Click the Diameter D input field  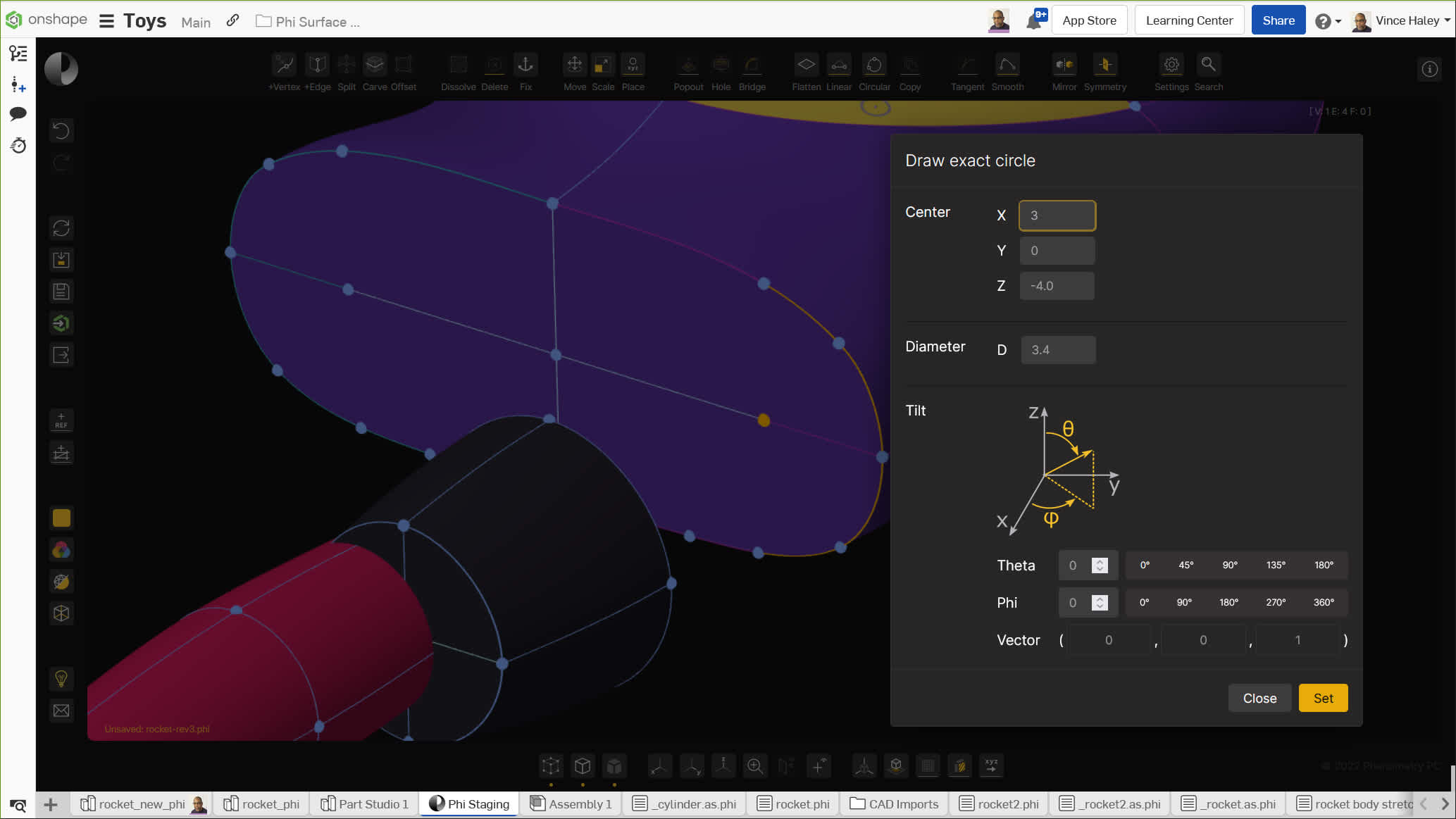1058,350
